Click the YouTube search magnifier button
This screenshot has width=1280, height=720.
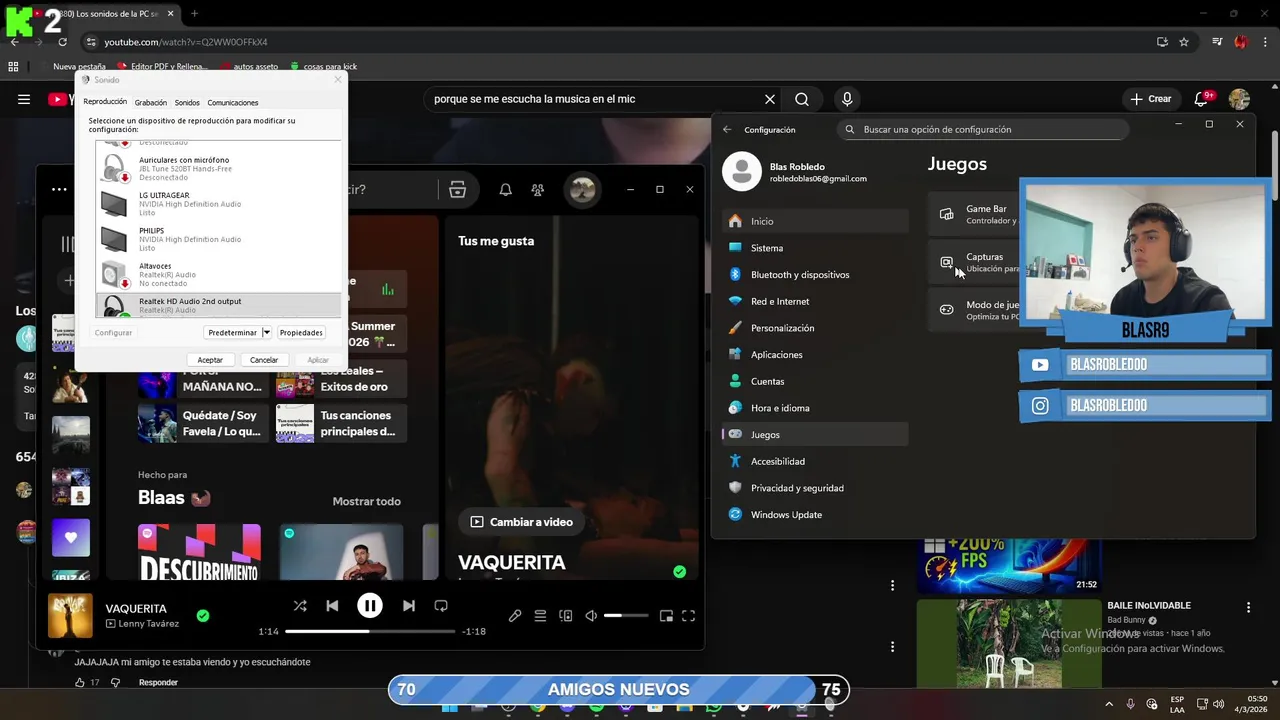click(x=802, y=99)
